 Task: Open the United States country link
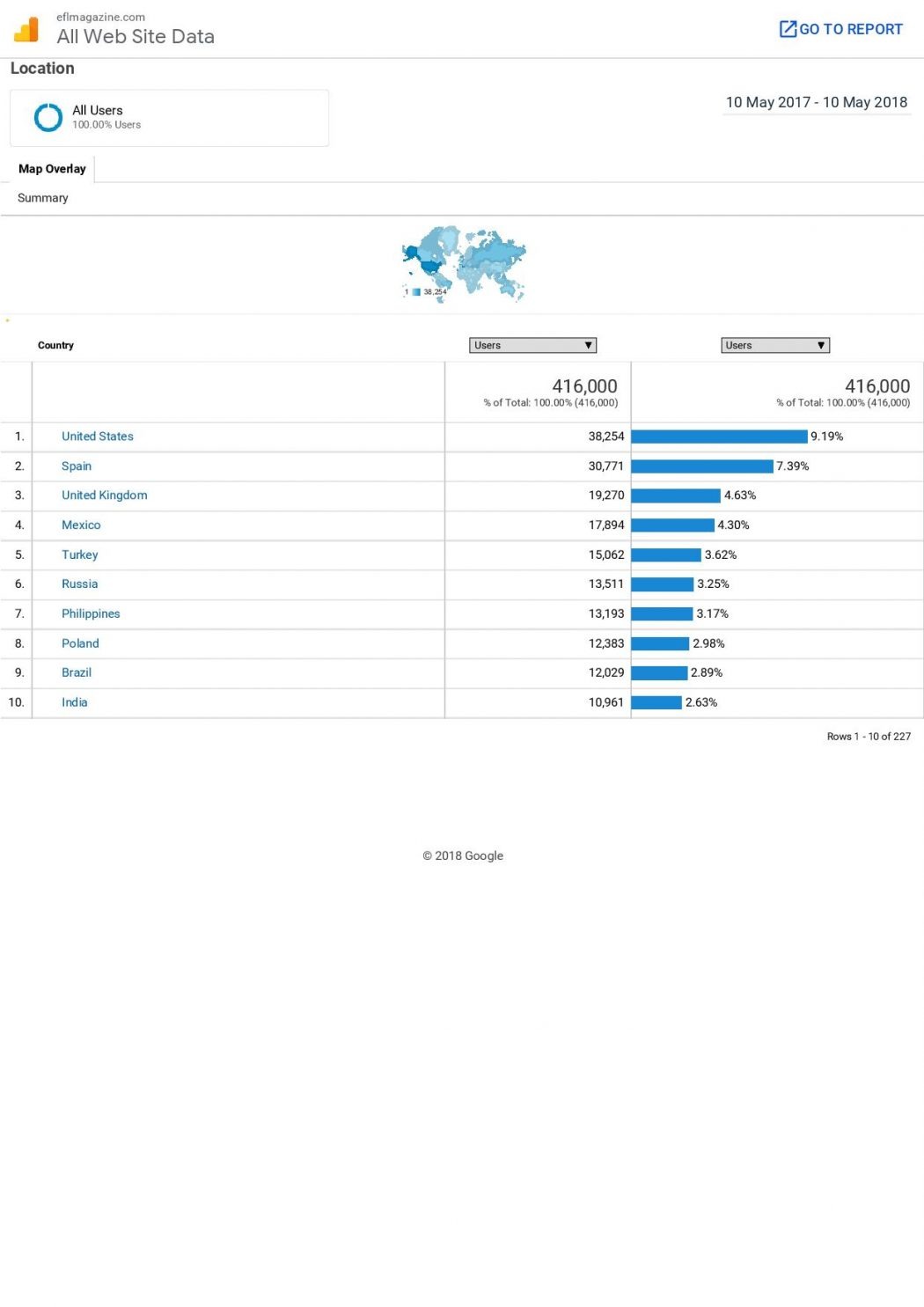coord(98,437)
